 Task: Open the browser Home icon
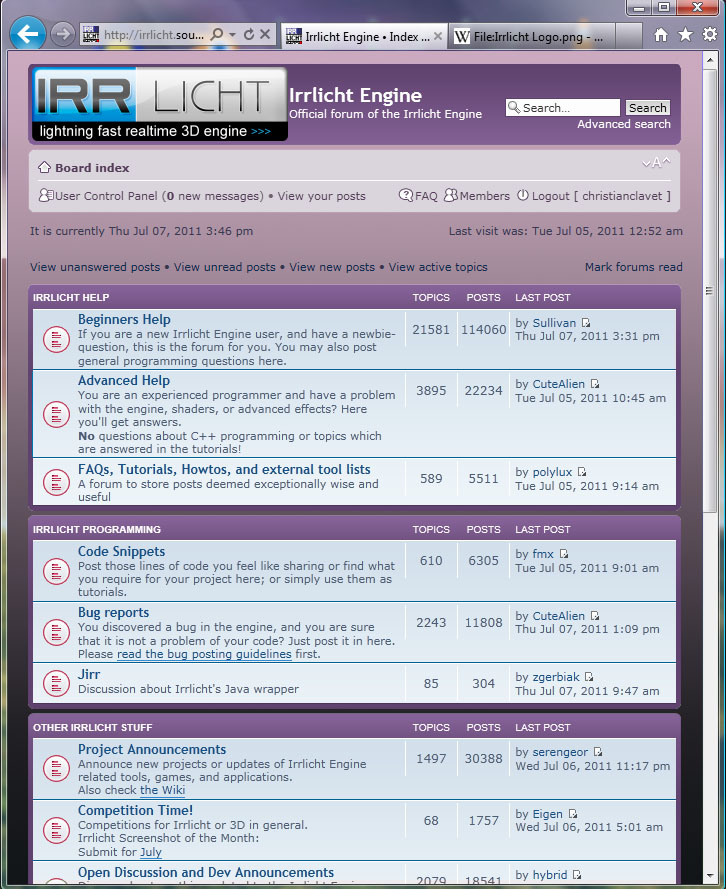click(660, 35)
